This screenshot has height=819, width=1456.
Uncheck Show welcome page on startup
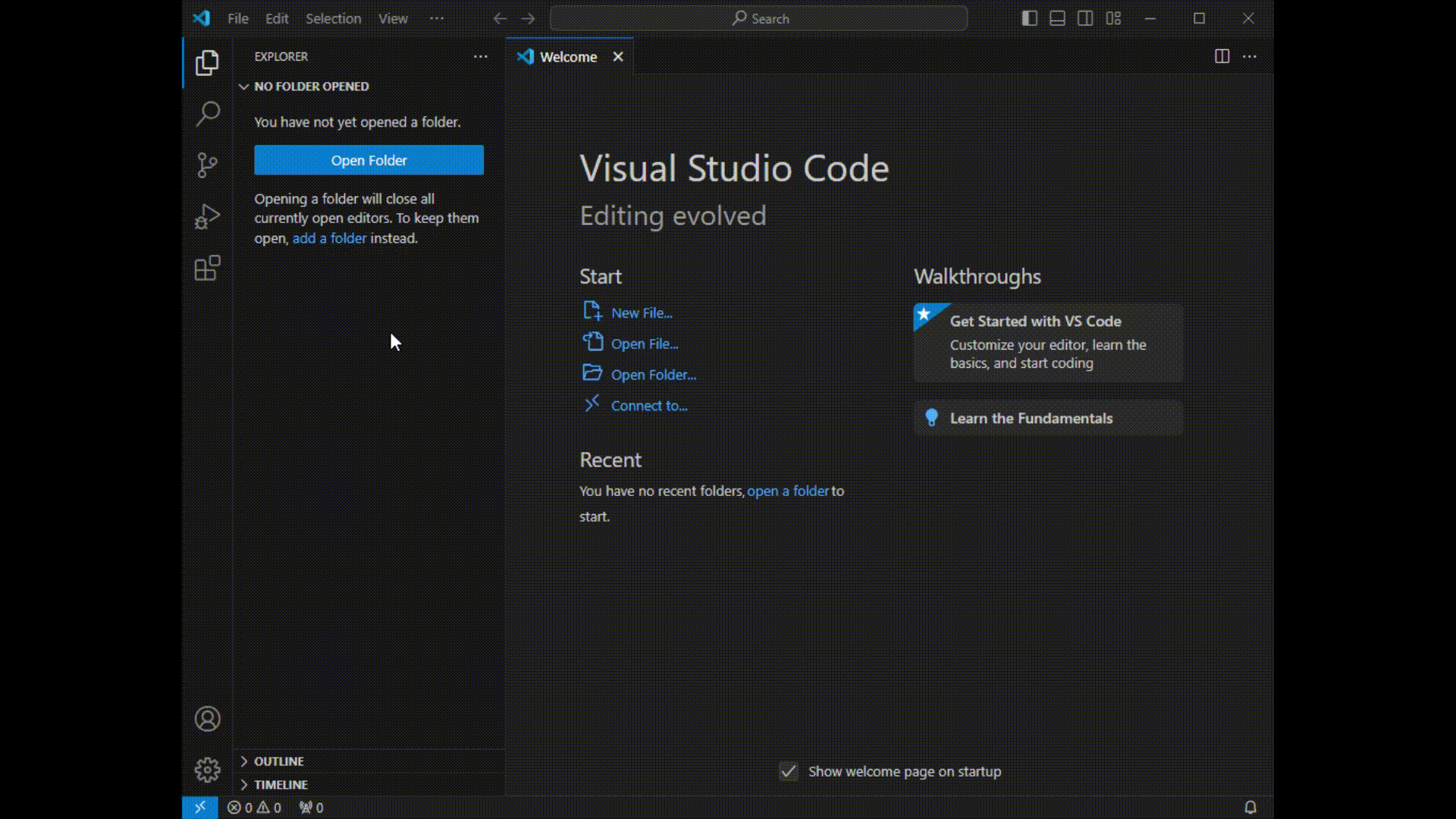click(x=789, y=771)
